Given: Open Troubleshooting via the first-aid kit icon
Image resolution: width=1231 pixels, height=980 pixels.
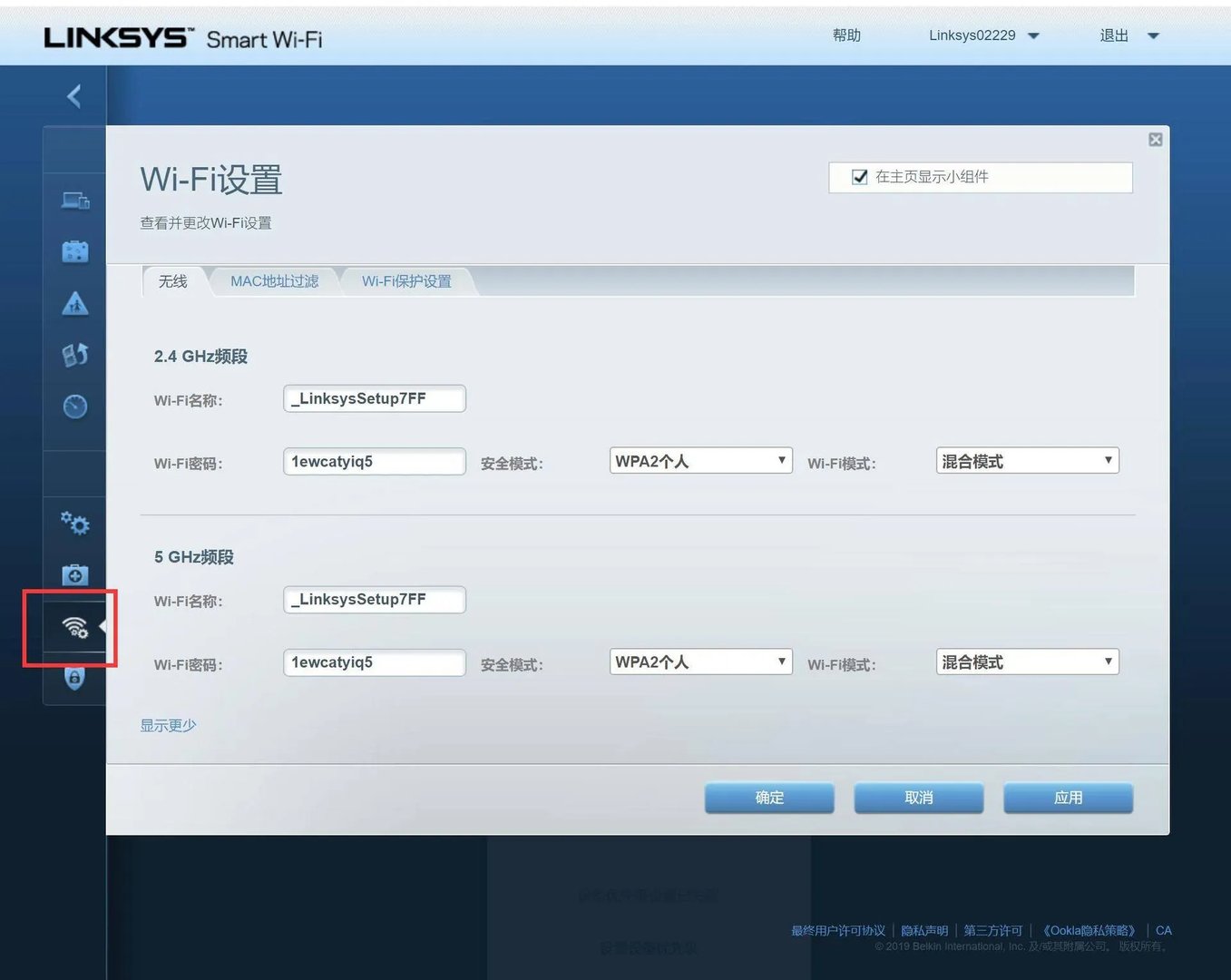Looking at the screenshot, I should (x=75, y=574).
